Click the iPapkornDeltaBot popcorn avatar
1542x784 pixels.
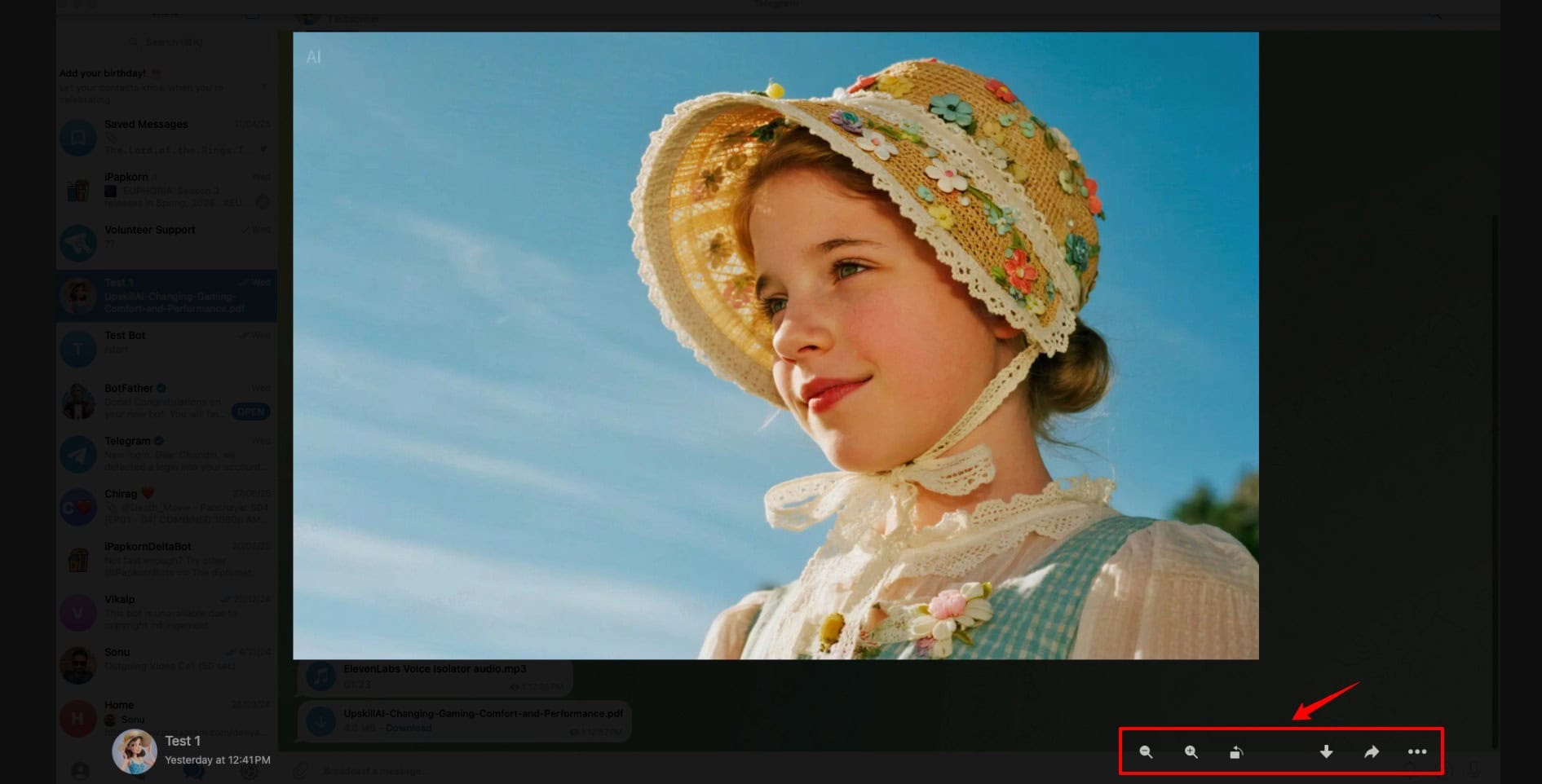click(x=78, y=560)
